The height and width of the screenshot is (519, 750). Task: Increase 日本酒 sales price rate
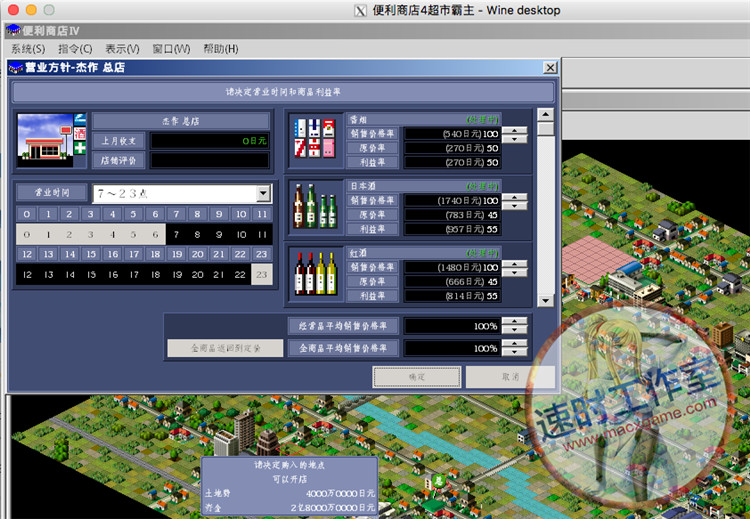[514, 197]
